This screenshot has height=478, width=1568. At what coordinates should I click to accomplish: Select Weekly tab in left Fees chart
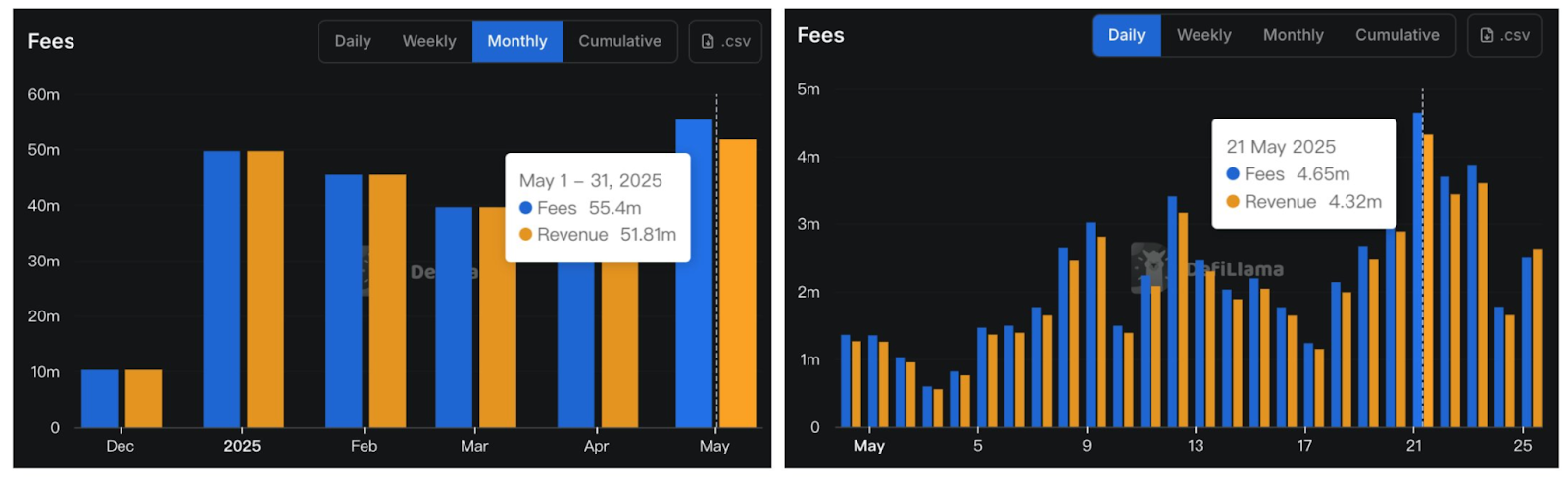click(x=429, y=41)
